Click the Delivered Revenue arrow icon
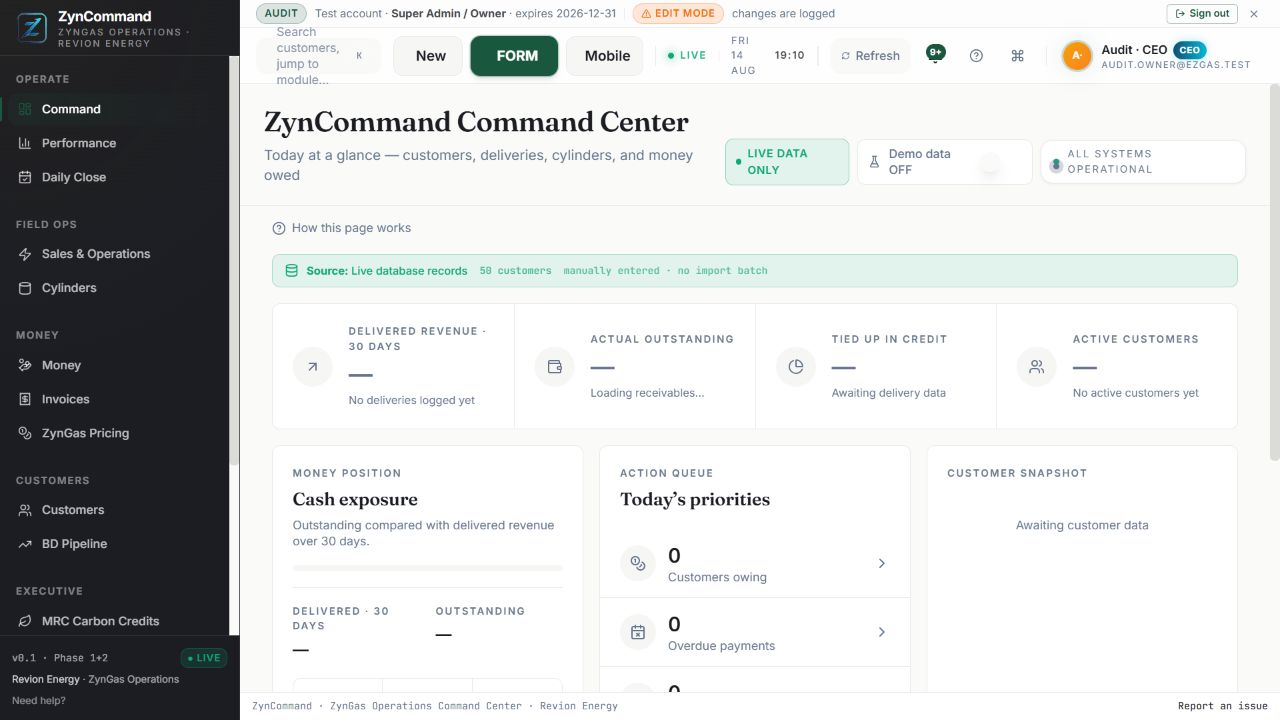The image size is (1280, 720). click(312, 367)
